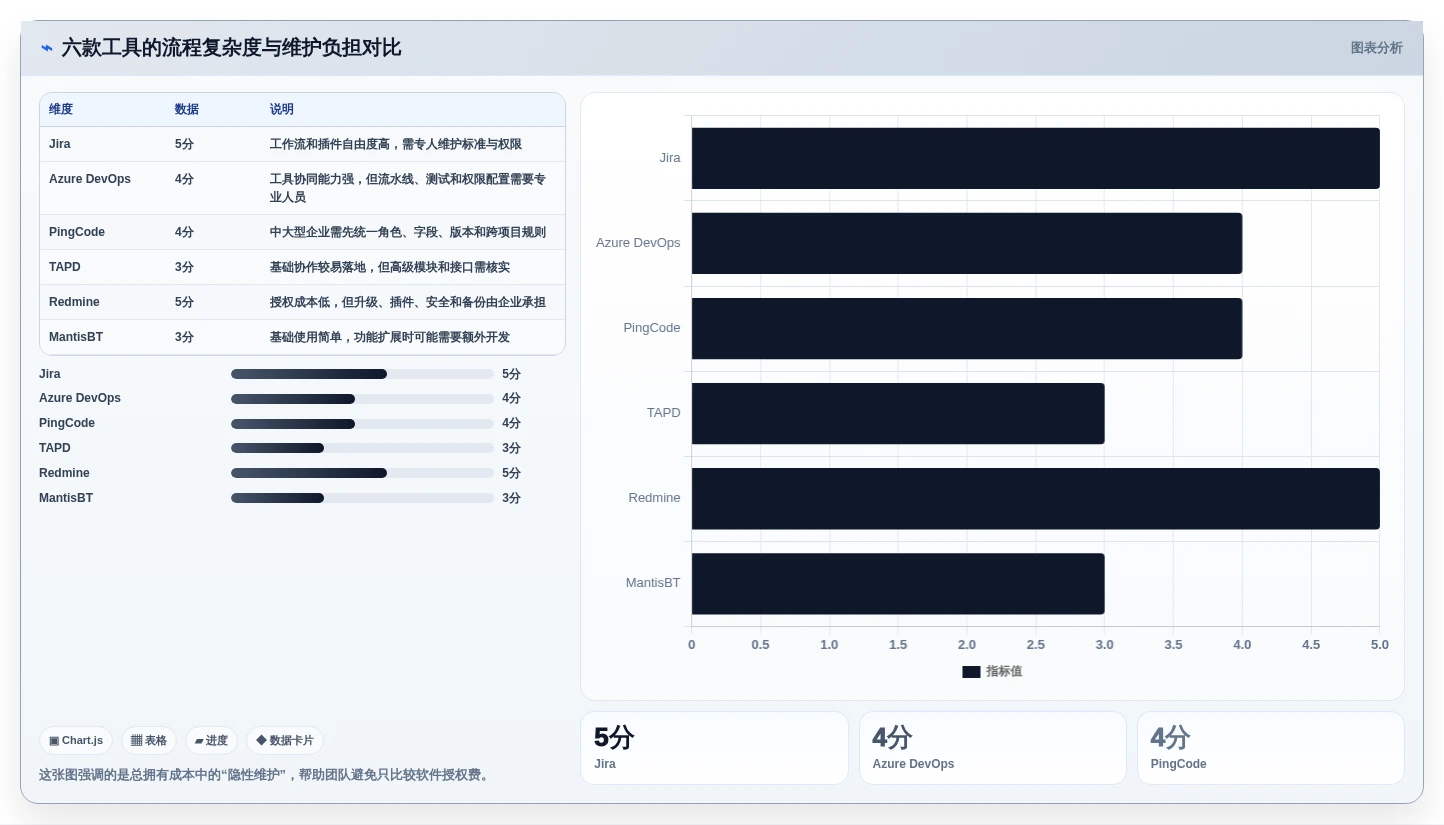
Task: Click the description starting 基础使用简单
Action: coord(390,337)
